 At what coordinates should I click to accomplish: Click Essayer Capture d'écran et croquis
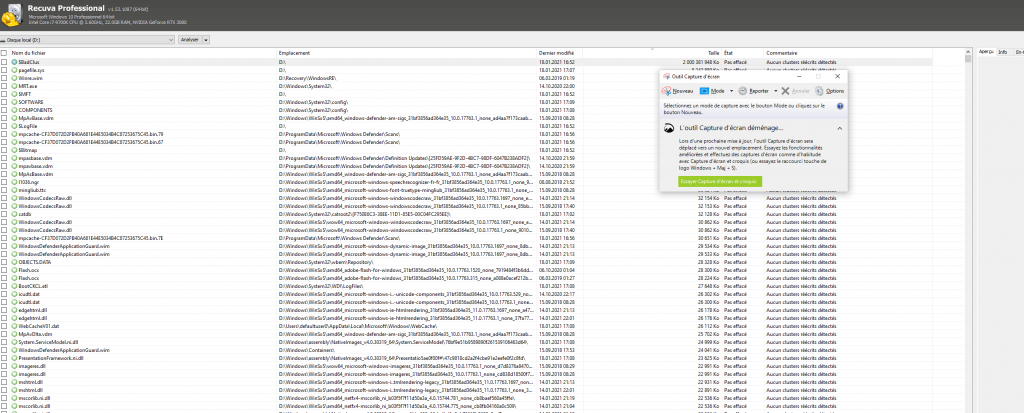click(719, 181)
